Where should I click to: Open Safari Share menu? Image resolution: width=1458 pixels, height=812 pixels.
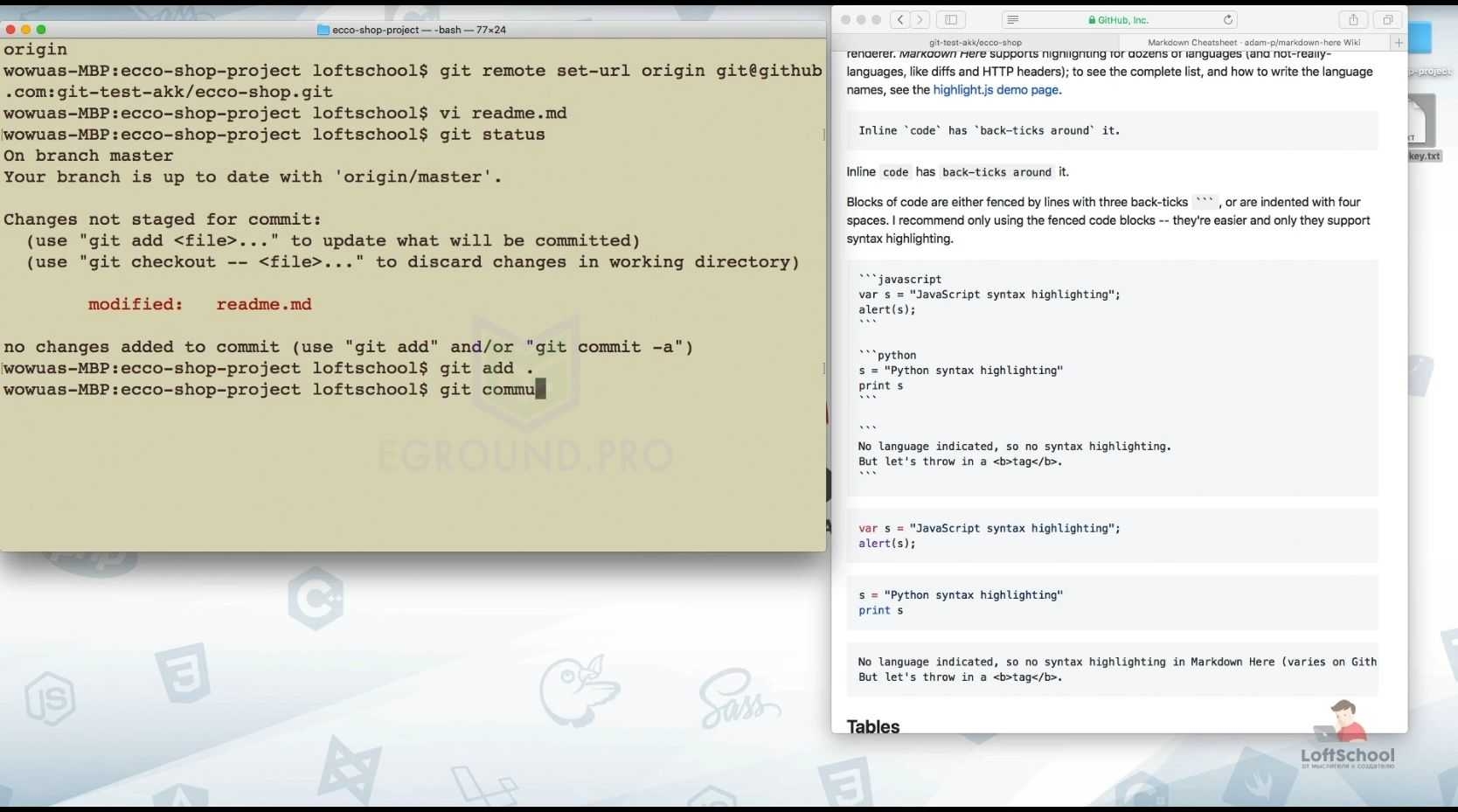click(x=1353, y=20)
